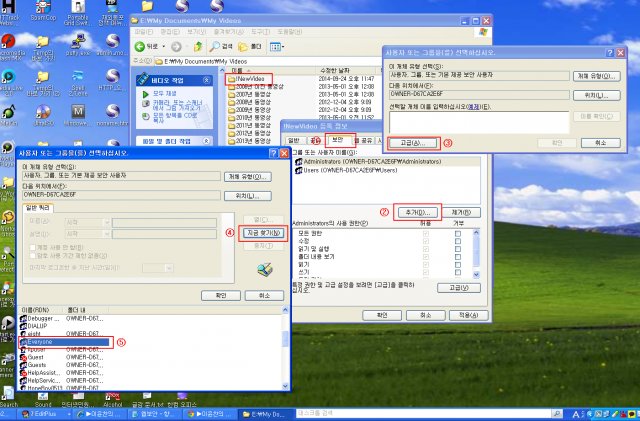The height and width of the screenshot is (421, 640).
Task: Collapse the 비디오 작업 task panel
Action: pyautogui.click(x=207, y=80)
